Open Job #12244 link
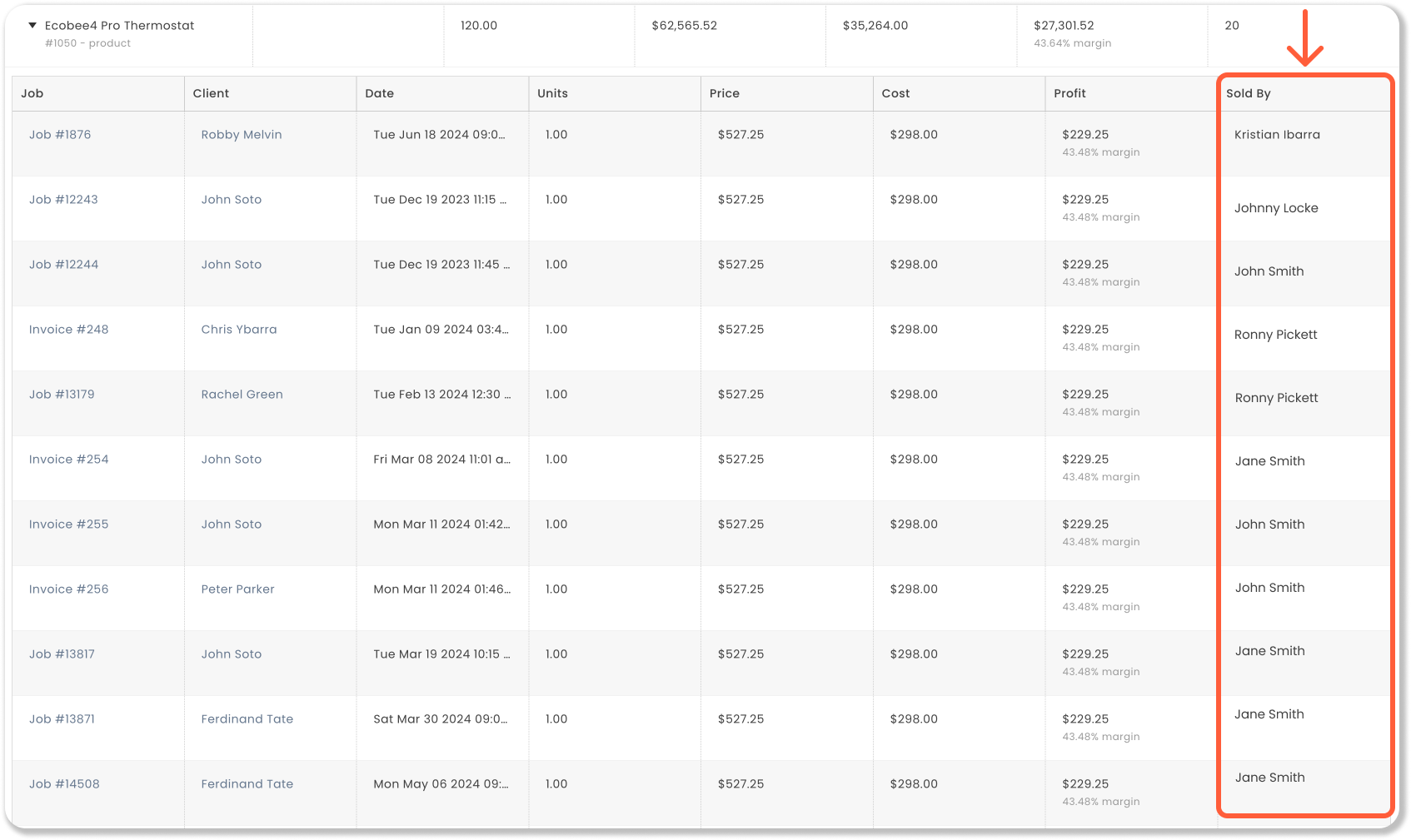Image resolution: width=1411 pixels, height=840 pixels. coord(63,265)
